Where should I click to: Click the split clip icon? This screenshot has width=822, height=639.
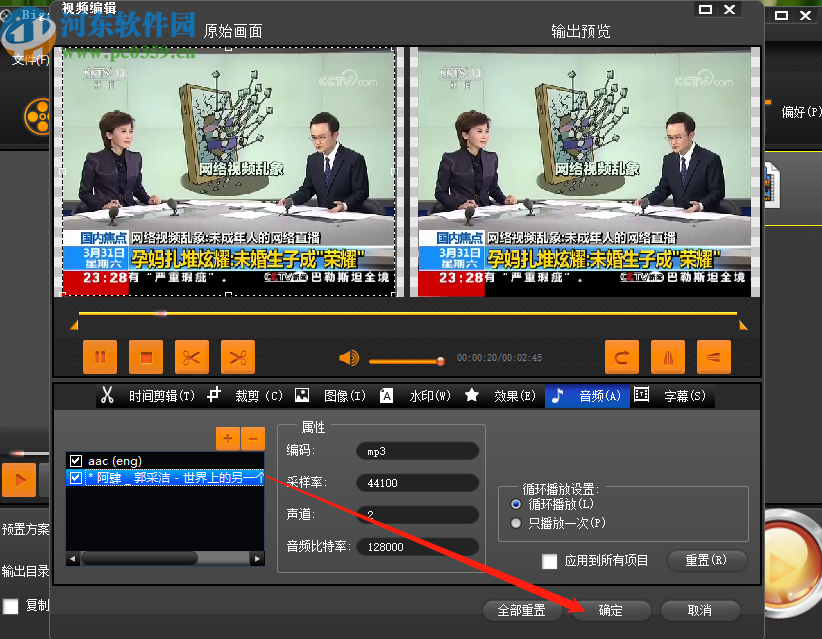239,357
